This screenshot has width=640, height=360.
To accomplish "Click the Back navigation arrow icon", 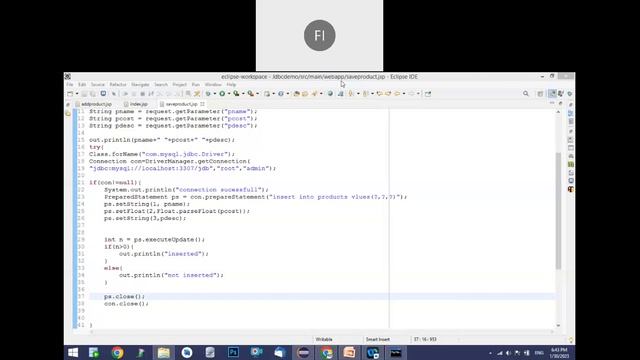I will (x=397, y=94).
